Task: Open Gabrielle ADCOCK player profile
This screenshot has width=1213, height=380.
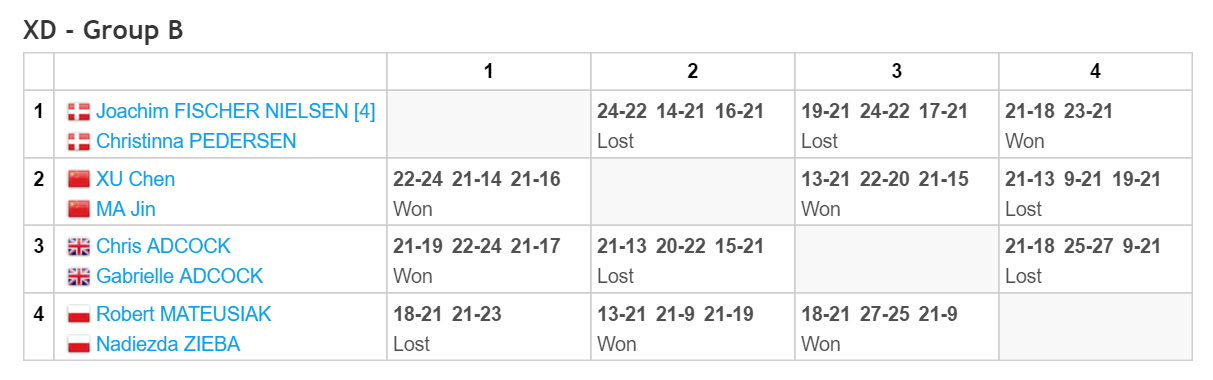Action: pos(180,276)
